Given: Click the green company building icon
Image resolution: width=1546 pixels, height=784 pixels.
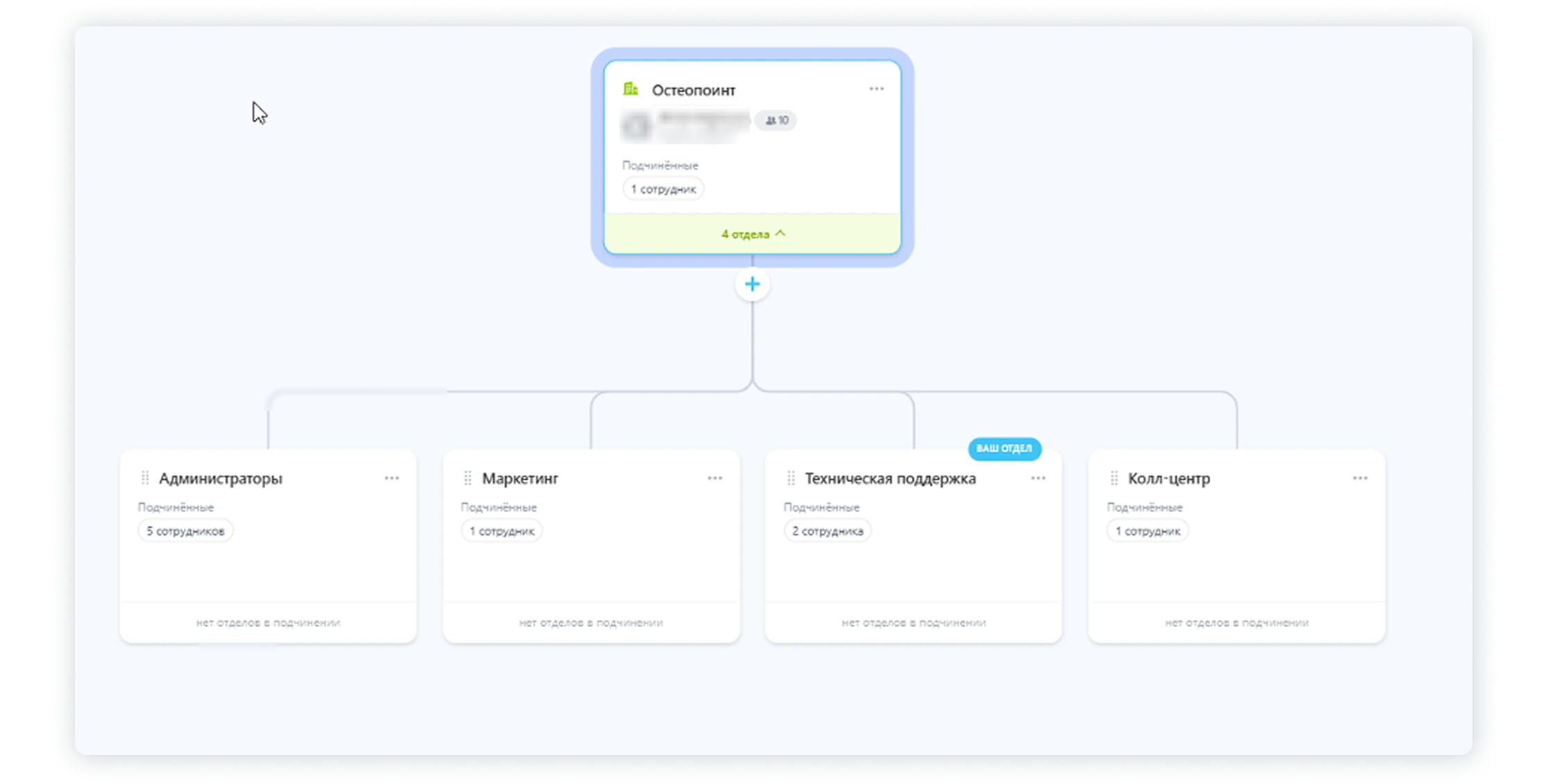Looking at the screenshot, I should coord(631,89).
